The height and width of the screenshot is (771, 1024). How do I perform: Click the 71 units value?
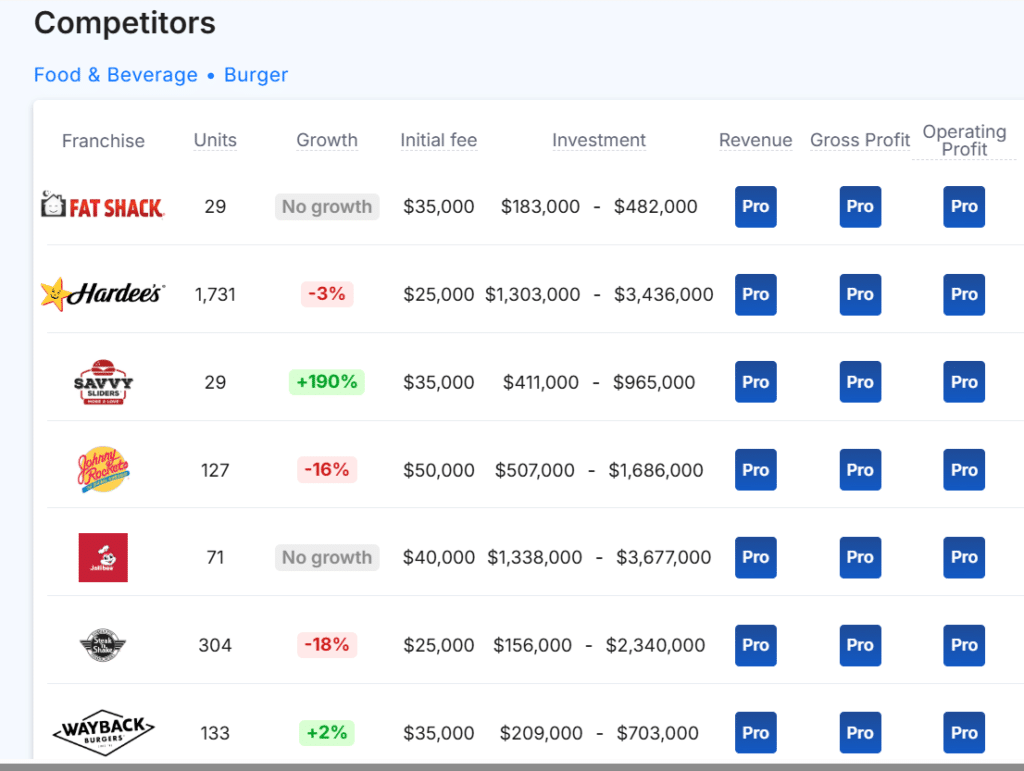[x=215, y=558]
